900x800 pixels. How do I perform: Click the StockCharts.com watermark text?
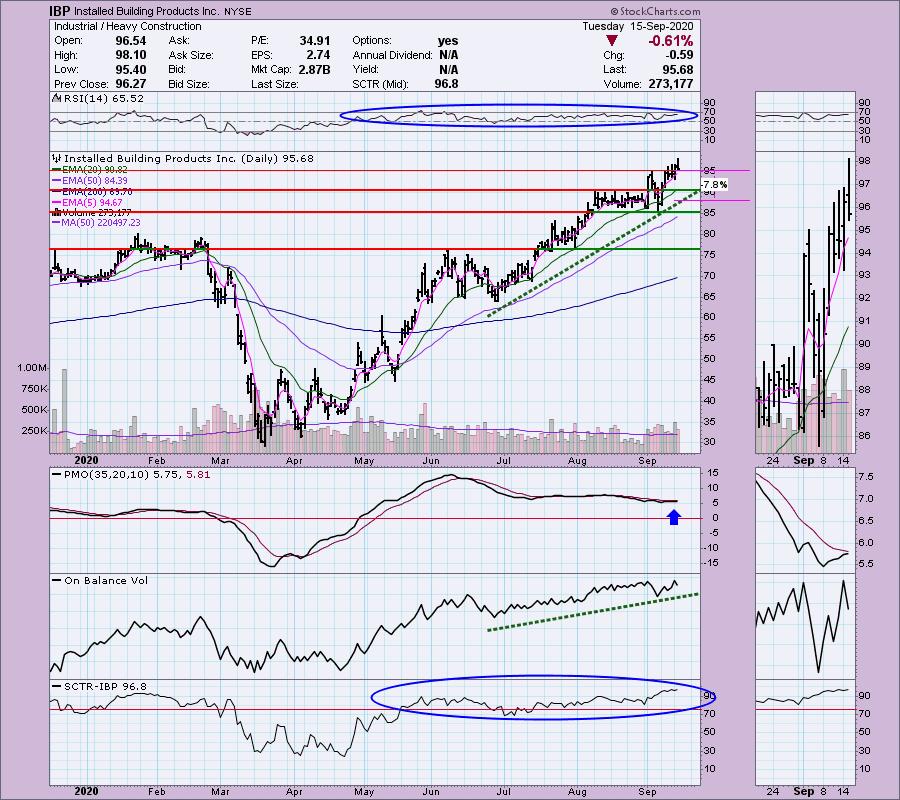655,11
